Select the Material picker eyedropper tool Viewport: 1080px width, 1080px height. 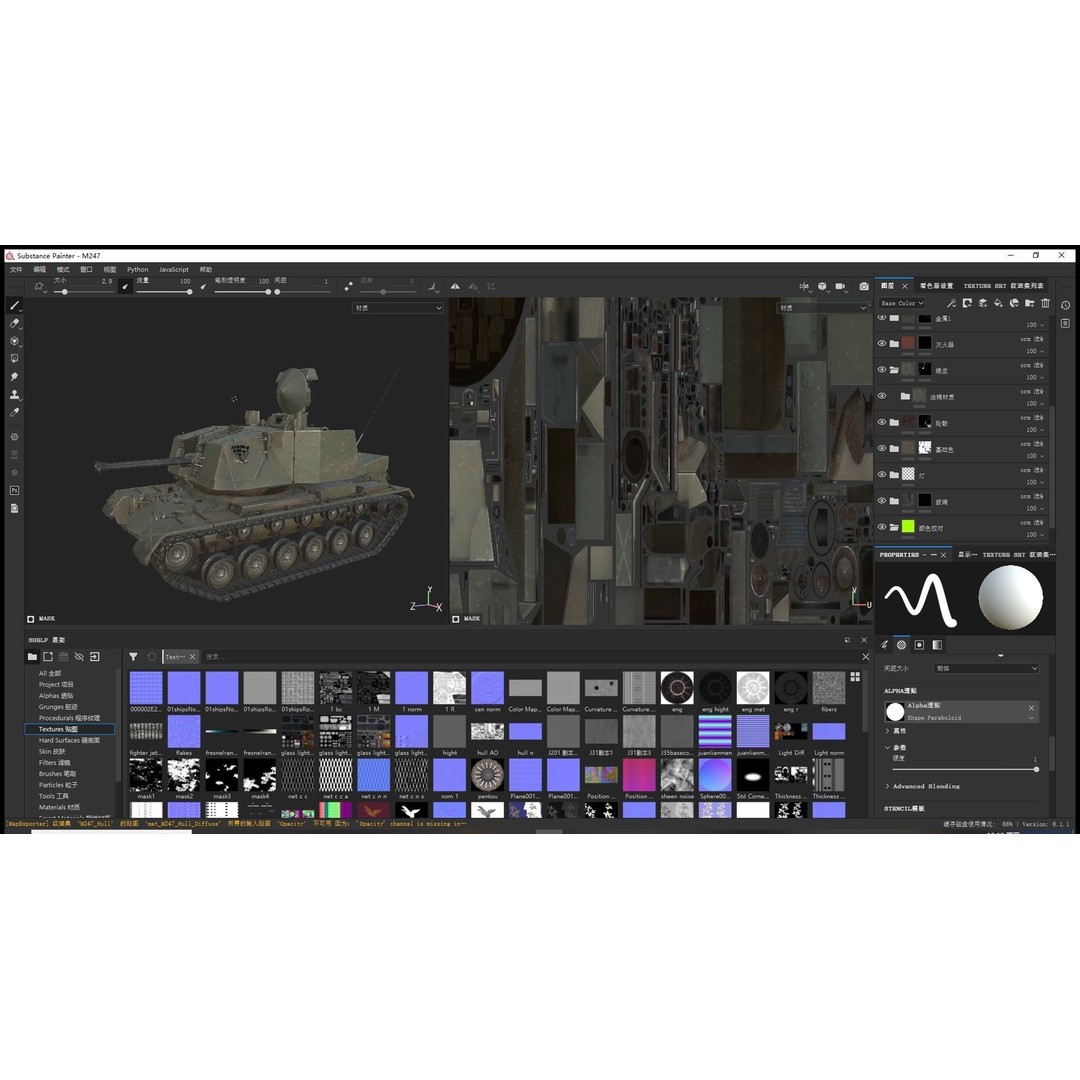point(14,413)
